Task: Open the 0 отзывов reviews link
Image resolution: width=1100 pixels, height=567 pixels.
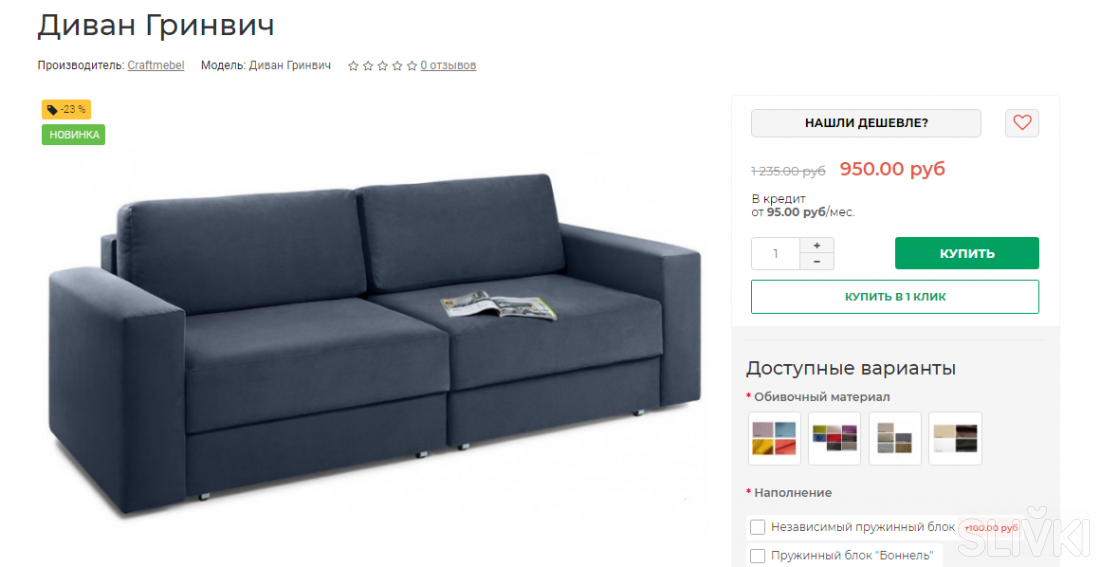Action: point(448,65)
